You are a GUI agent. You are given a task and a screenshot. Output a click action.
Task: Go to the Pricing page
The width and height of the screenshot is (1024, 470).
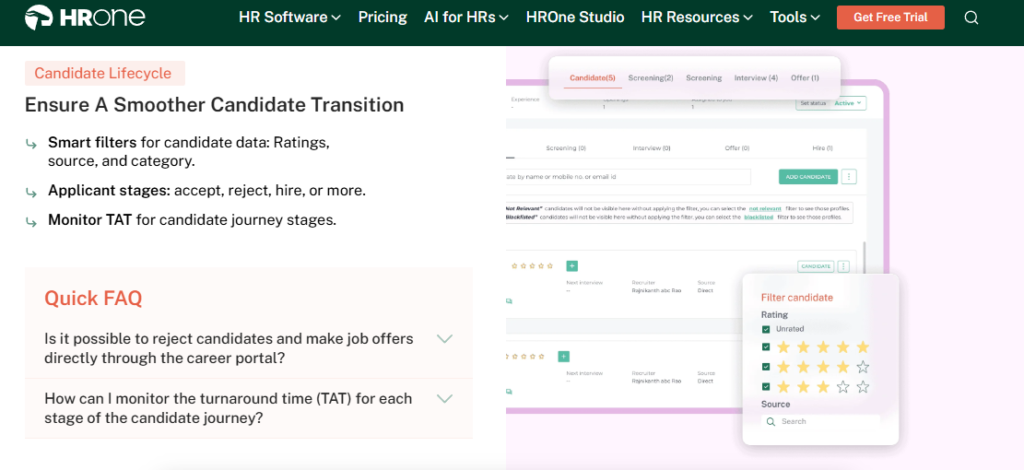(383, 17)
